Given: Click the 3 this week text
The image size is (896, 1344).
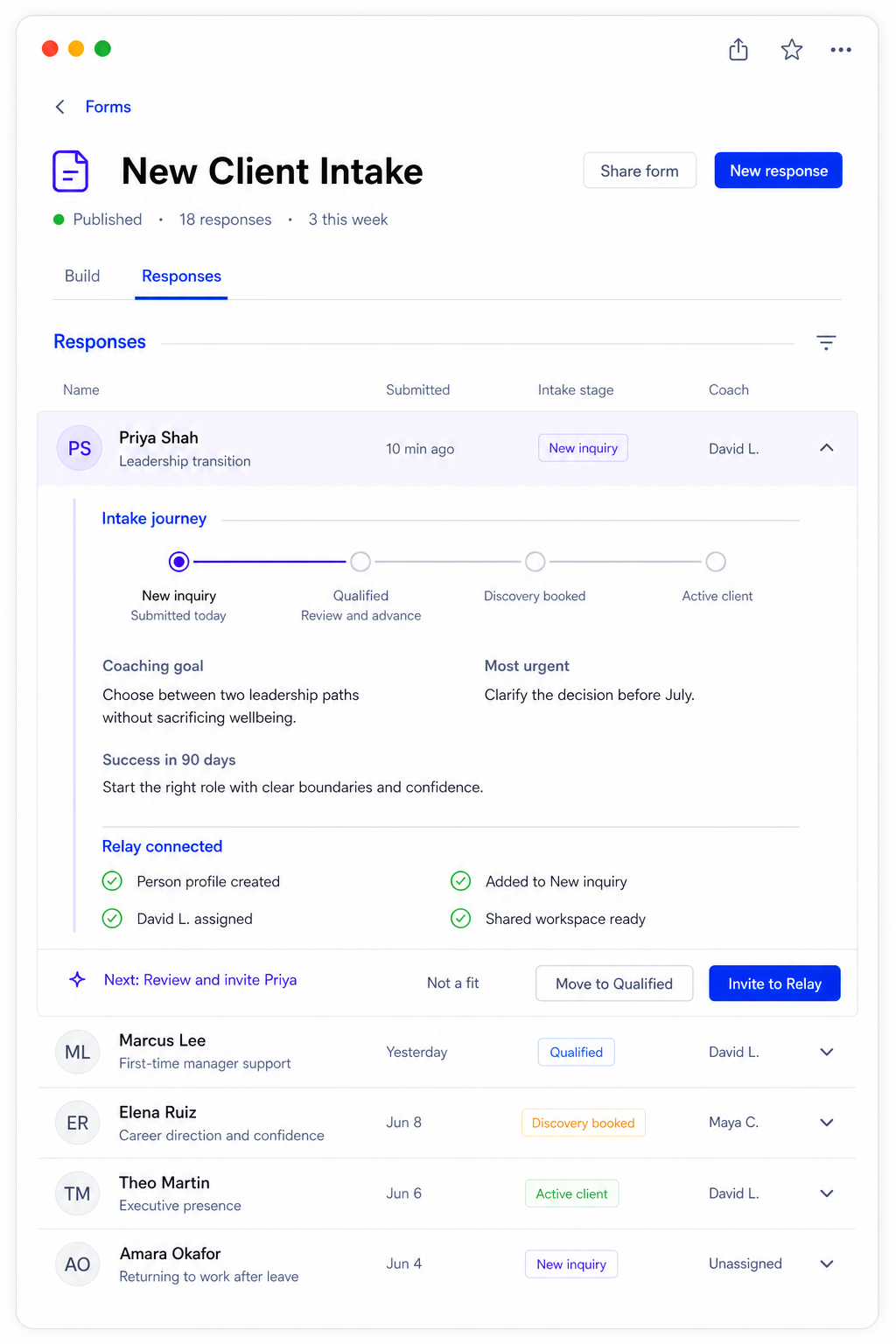Looking at the screenshot, I should tap(348, 220).
